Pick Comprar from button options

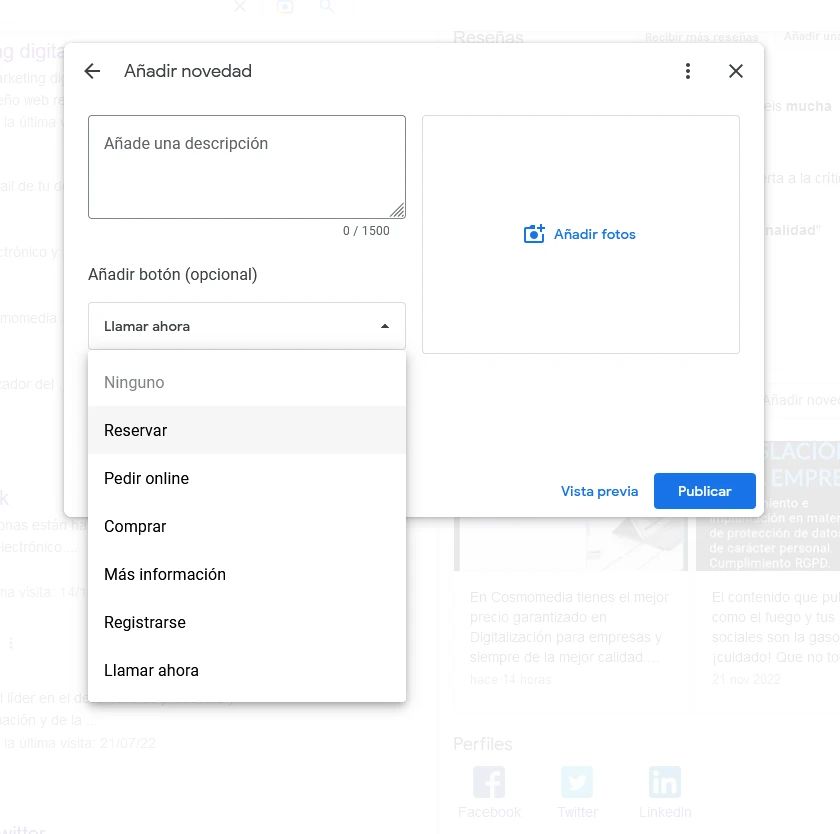[135, 526]
